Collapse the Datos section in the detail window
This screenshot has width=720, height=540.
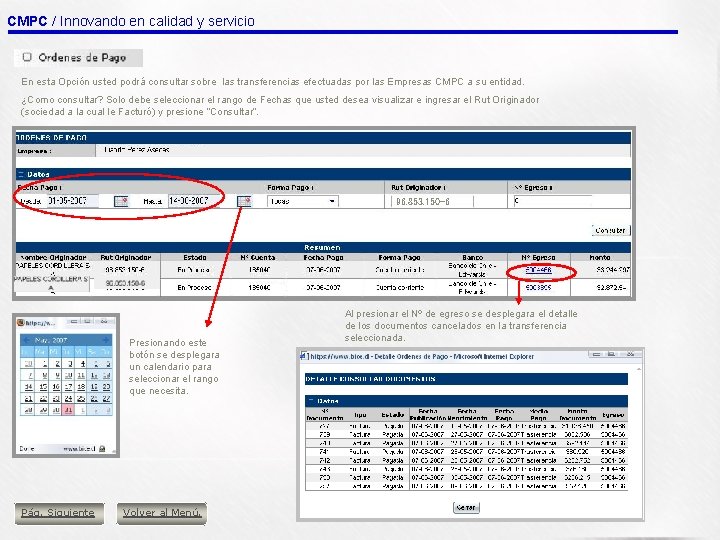(310, 401)
